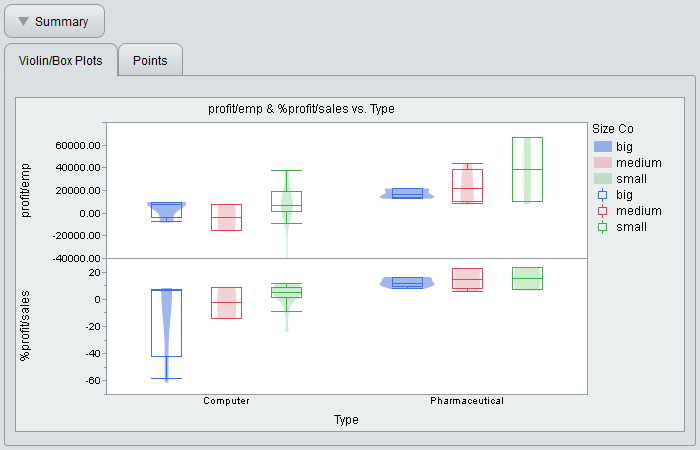Click the pink medium violin legend swatch
Image resolution: width=700 pixels, height=450 pixels.
[602, 162]
